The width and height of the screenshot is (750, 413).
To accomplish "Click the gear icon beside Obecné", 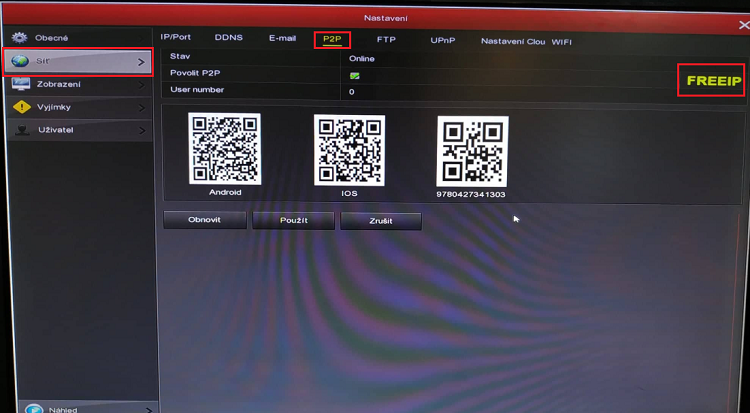I will coord(20,38).
